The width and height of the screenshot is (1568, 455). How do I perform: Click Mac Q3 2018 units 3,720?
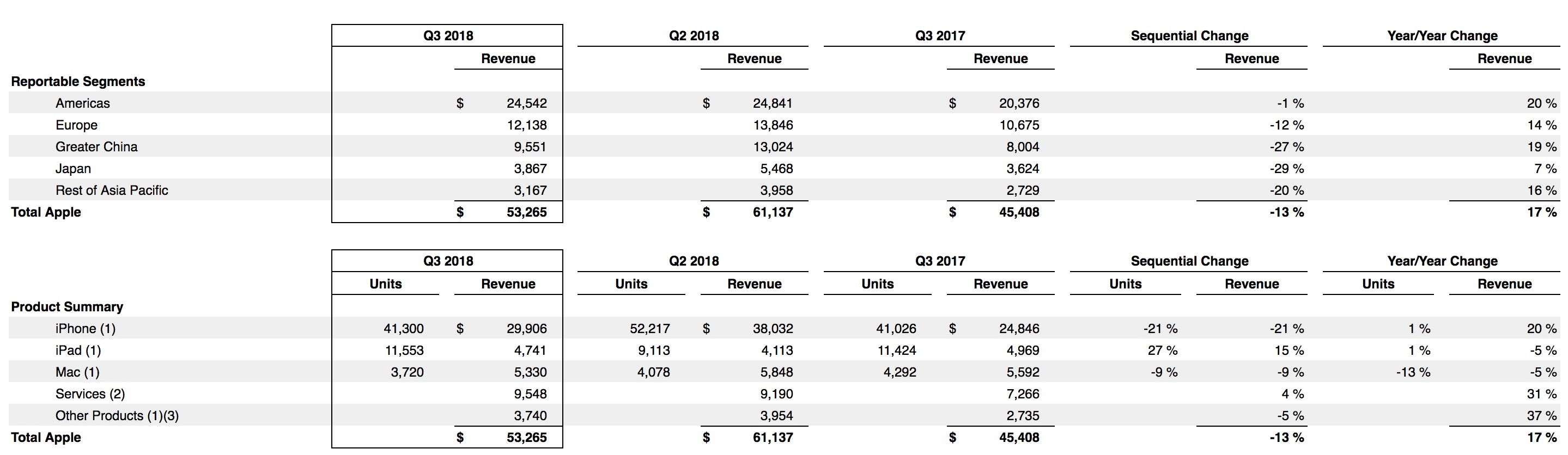[x=407, y=372]
